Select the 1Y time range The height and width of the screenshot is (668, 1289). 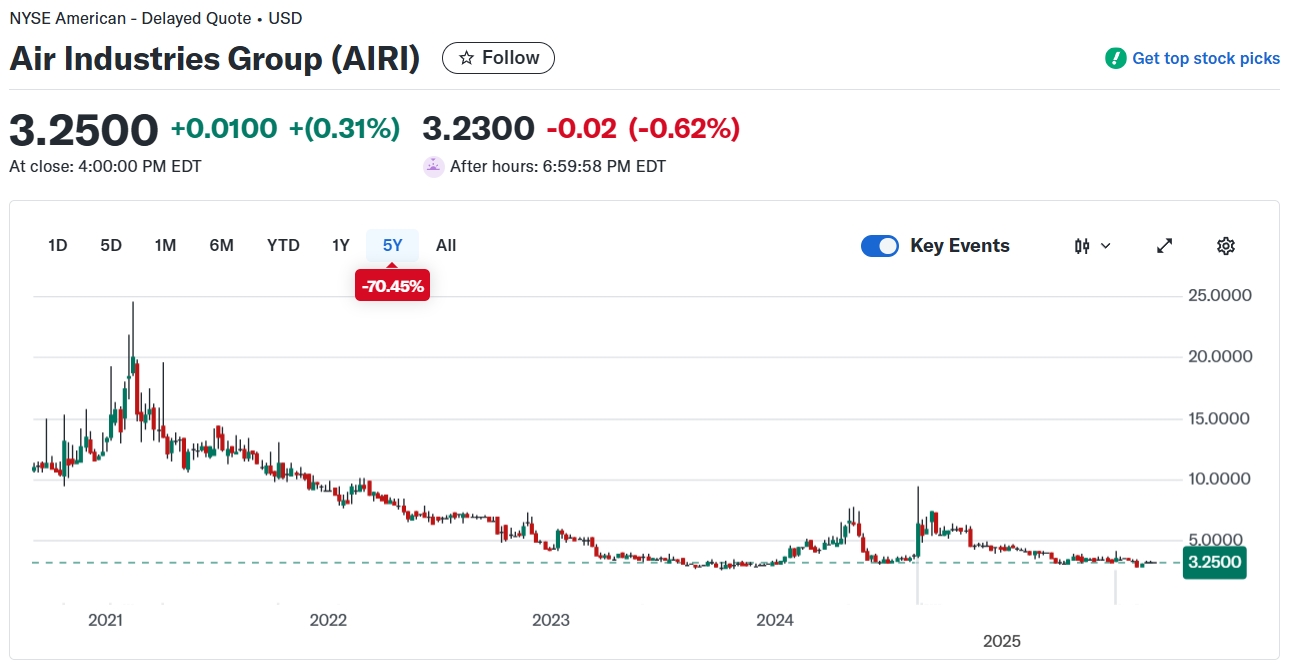point(341,245)
